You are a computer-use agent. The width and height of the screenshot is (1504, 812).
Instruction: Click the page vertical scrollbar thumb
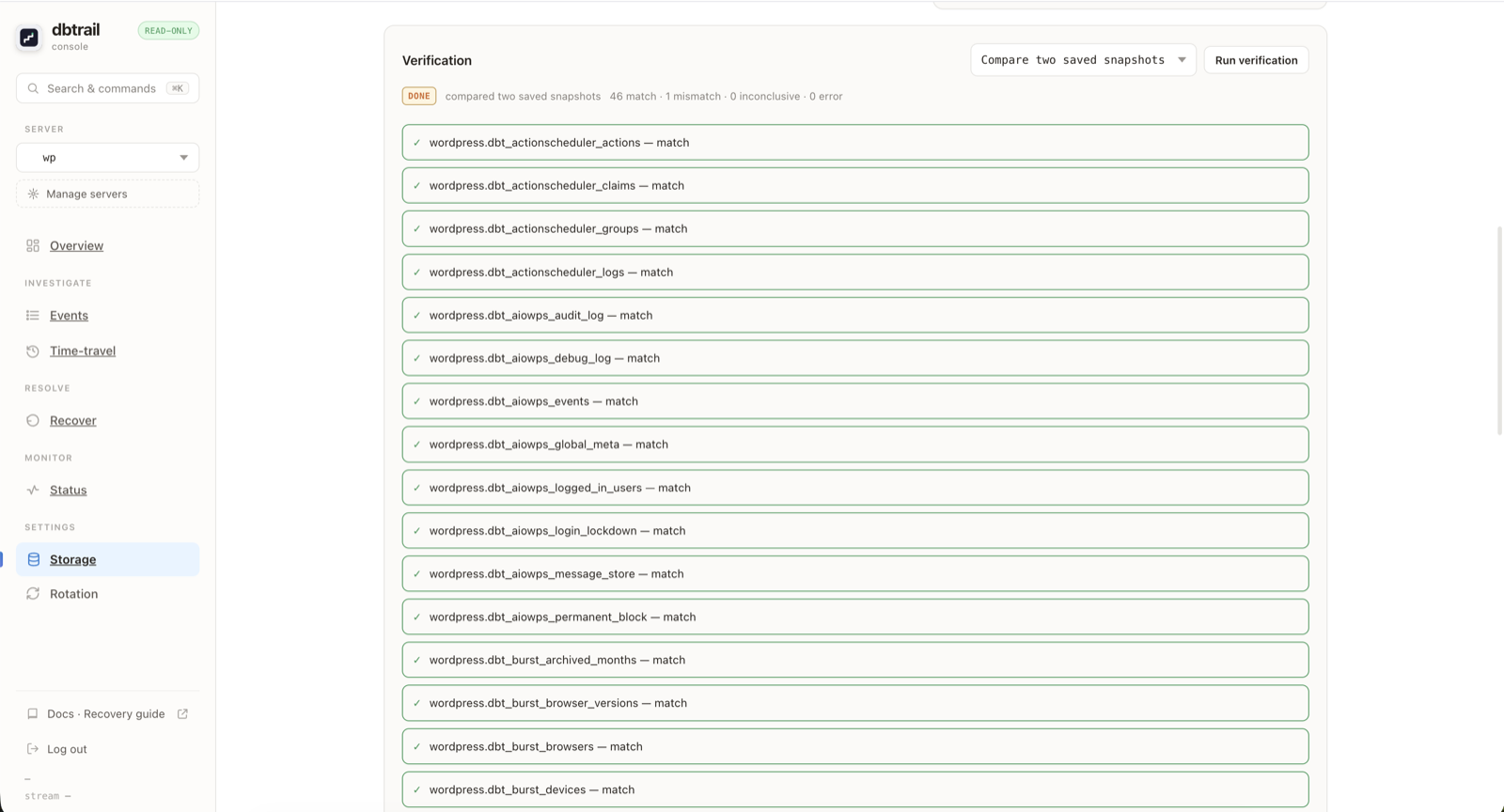tap(1499, 329)
